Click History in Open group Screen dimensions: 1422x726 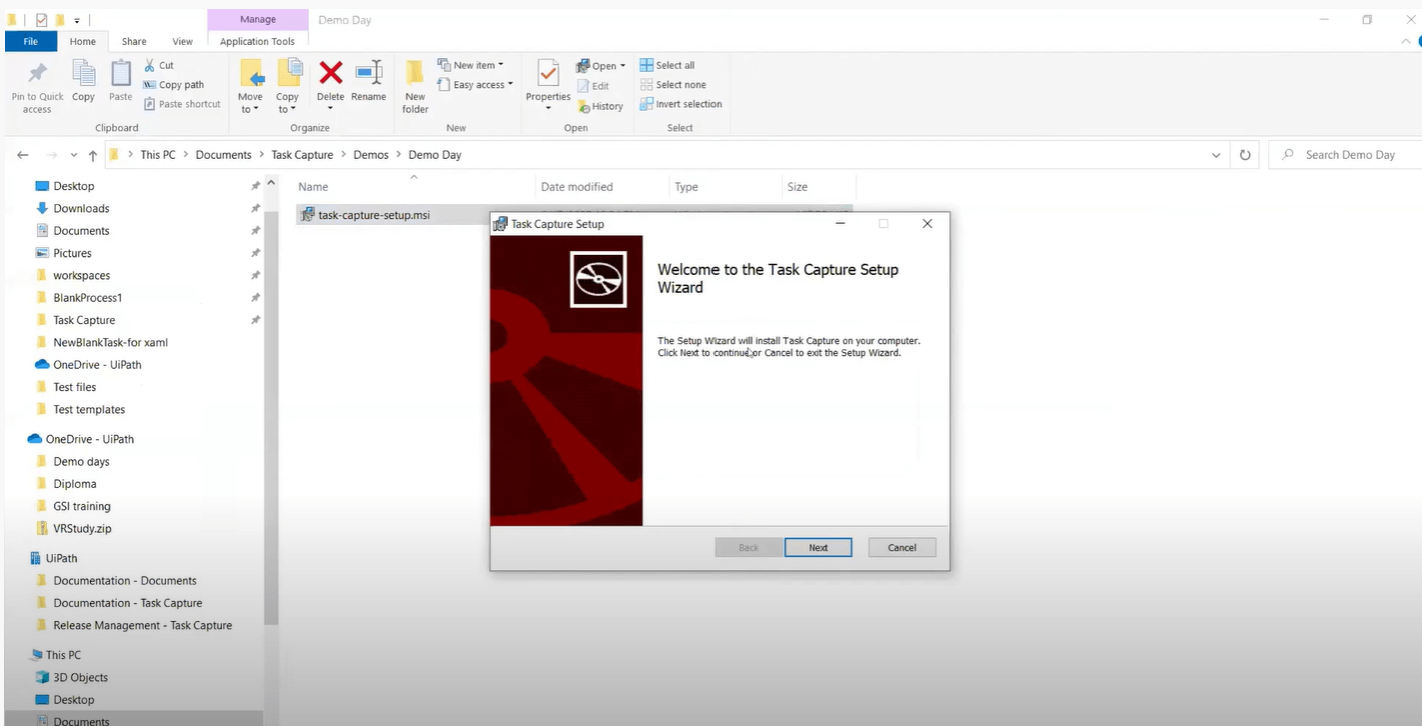pyautogui.click(x=600, y=106)
